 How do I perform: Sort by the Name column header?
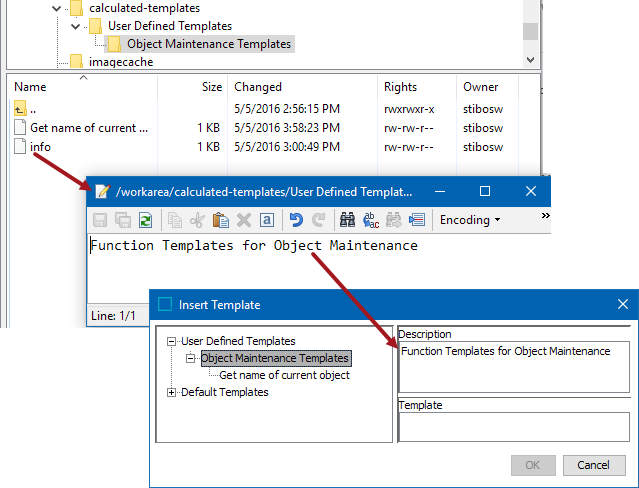click(30, 87)
